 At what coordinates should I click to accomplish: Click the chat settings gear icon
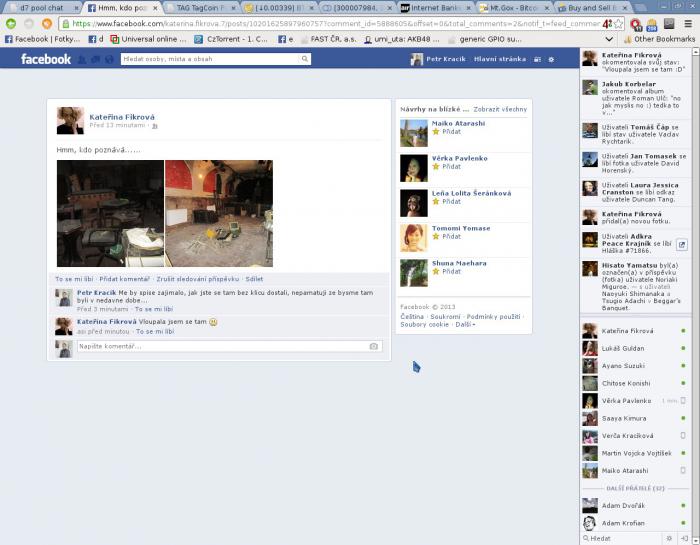point(669,538)
